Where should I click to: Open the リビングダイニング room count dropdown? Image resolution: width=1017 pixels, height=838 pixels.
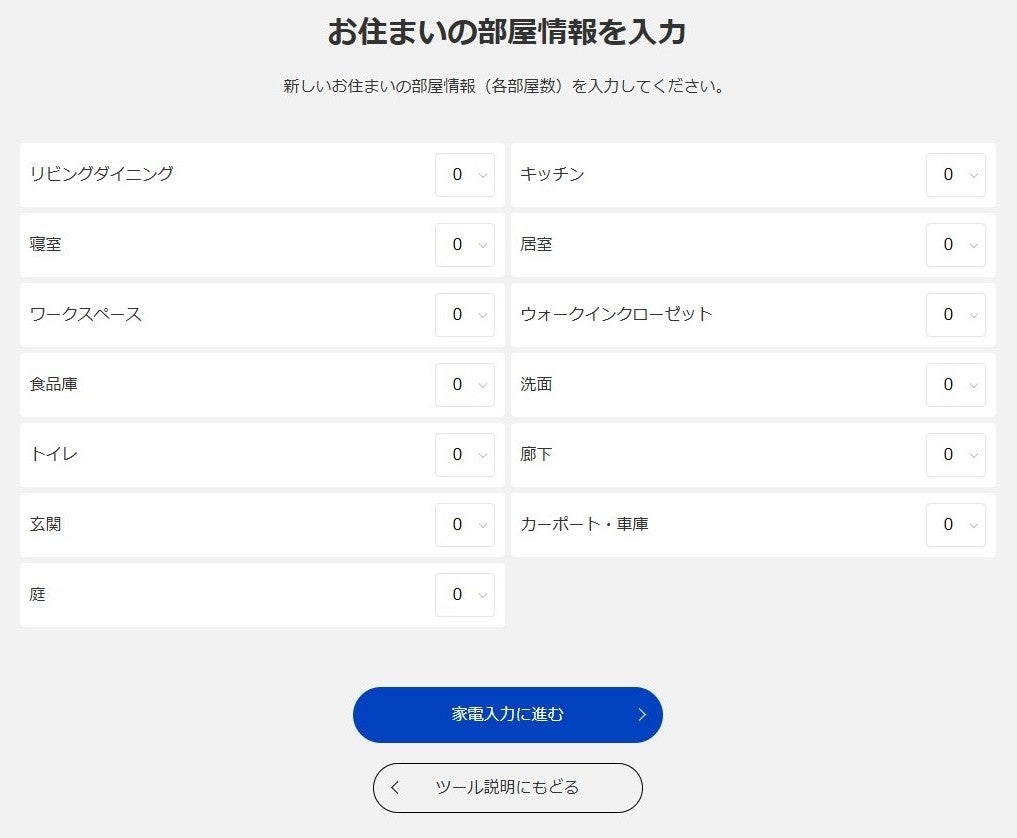464,174
